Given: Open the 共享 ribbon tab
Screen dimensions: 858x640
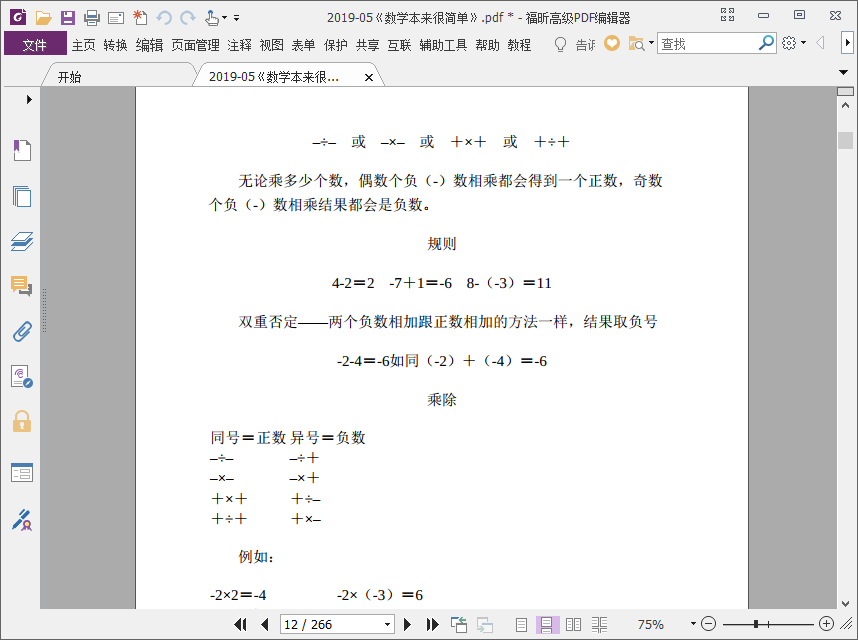Looking at the screenshot, I should tap(367, 45).
